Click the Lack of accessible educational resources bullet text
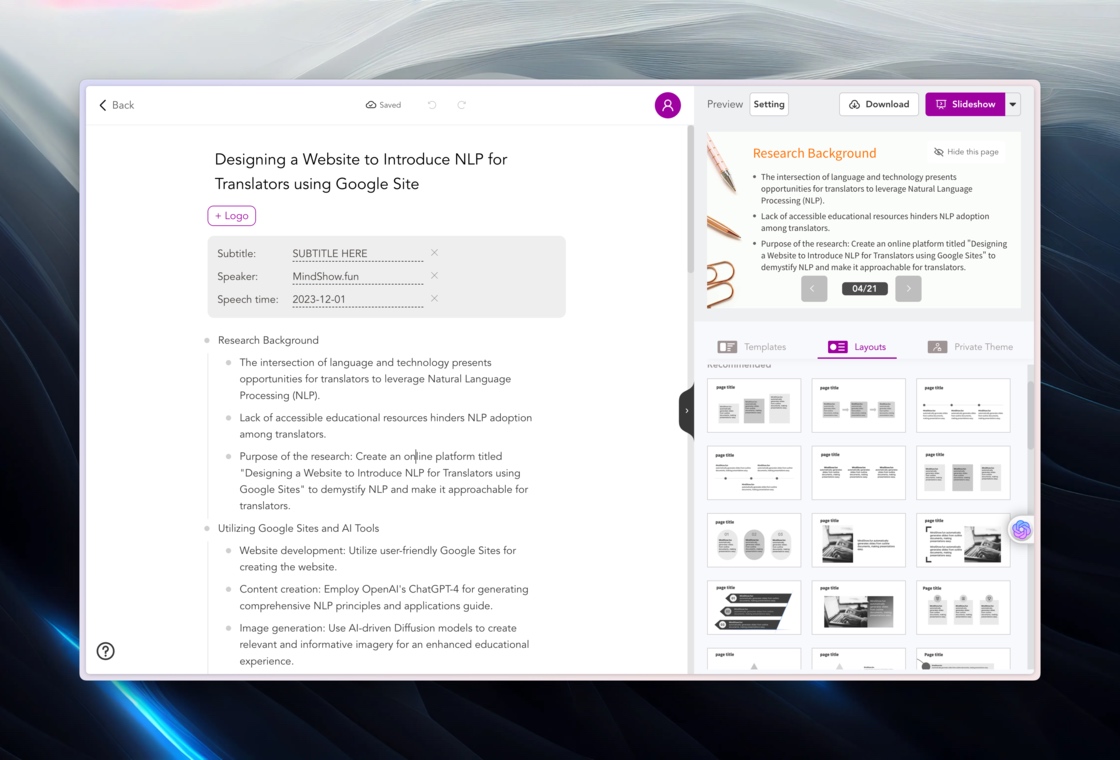1120x760 pixels. click(386, 426)
